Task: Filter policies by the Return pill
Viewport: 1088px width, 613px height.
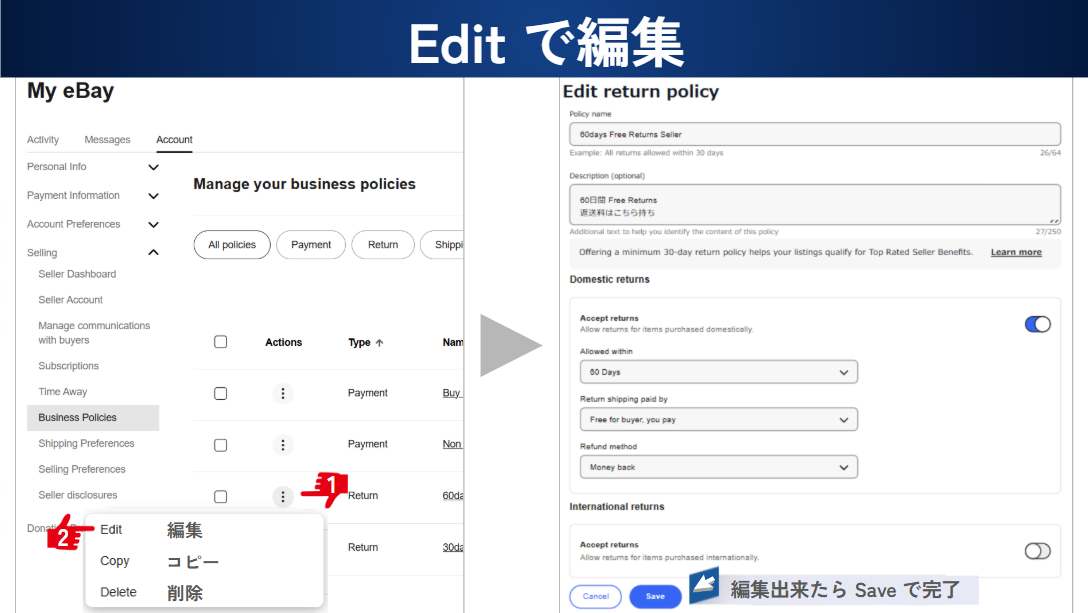Action: pyautogui.click(x=383, y=245)
